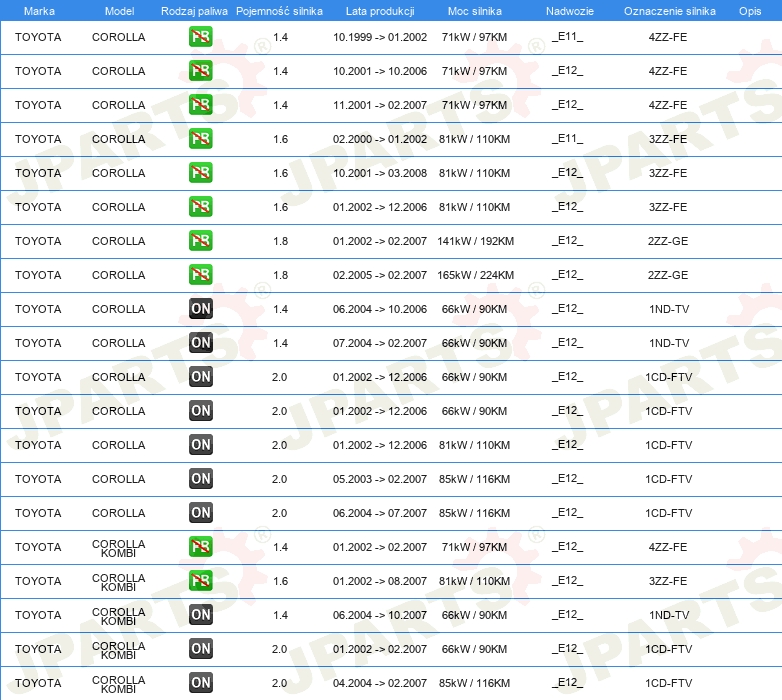Click the Marka column header
This screenshot has height=700, width=782.
[39, 11]
